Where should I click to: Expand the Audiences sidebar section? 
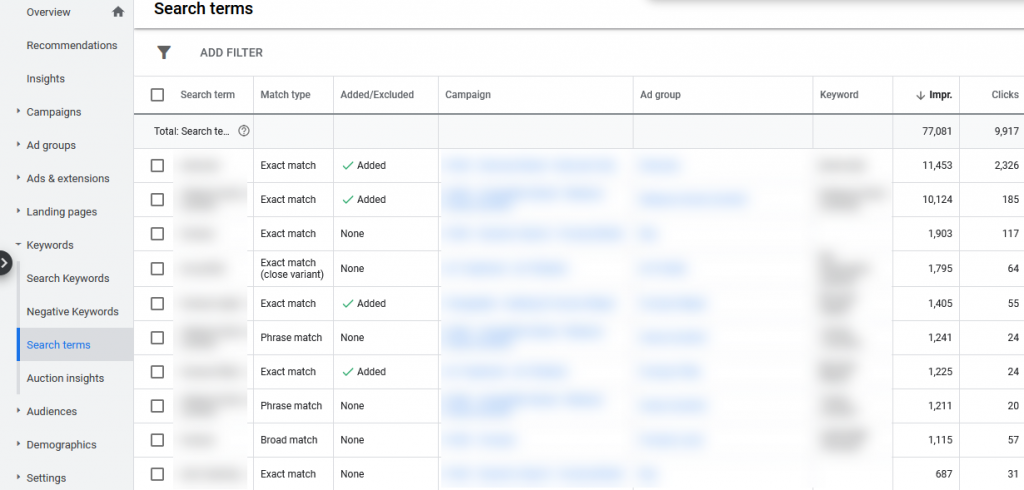pos(18,411)
